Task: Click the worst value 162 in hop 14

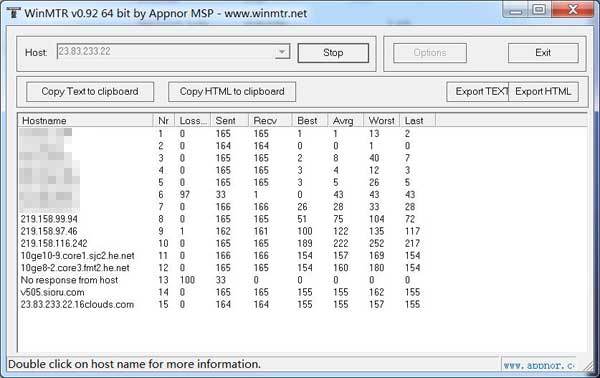Action: point(377,292)
